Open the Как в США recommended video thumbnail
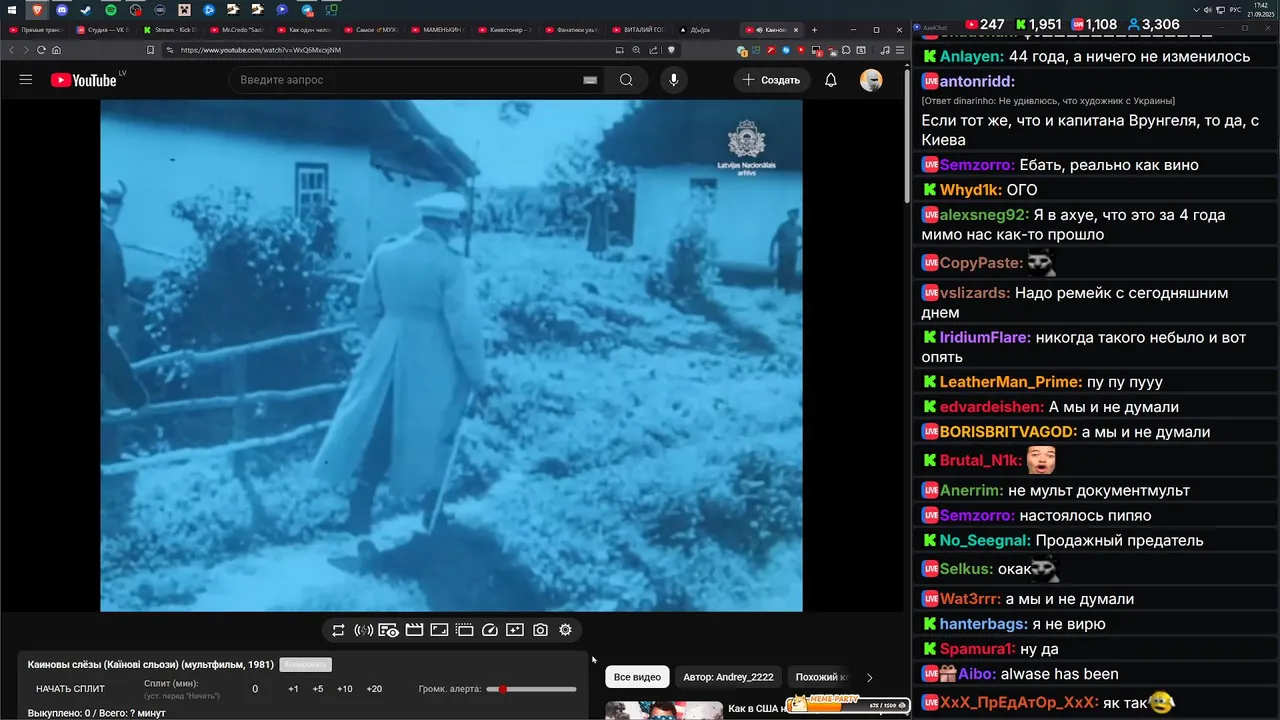The width and height of the screenshot is (1280, 720). (663, 711)
